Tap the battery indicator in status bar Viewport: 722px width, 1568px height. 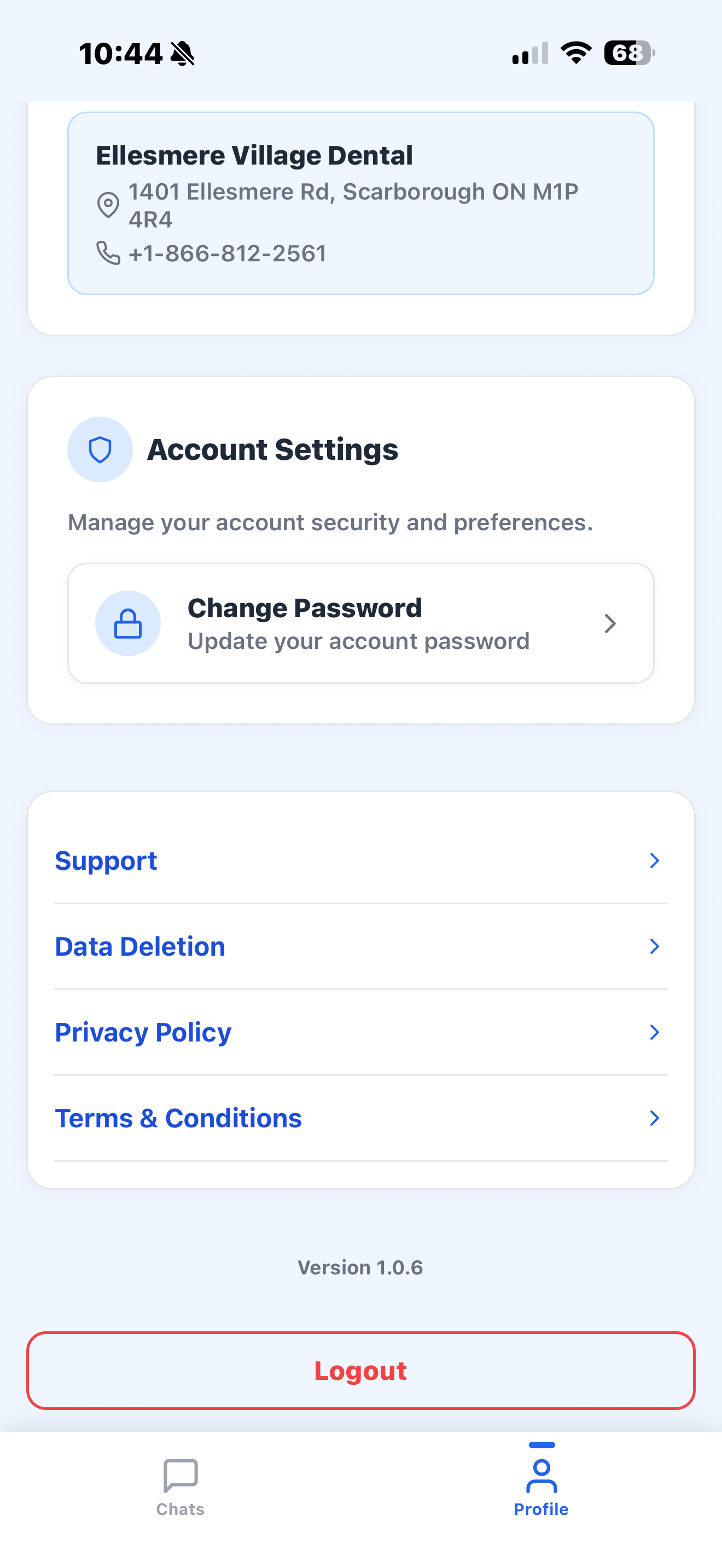point(630,53)
